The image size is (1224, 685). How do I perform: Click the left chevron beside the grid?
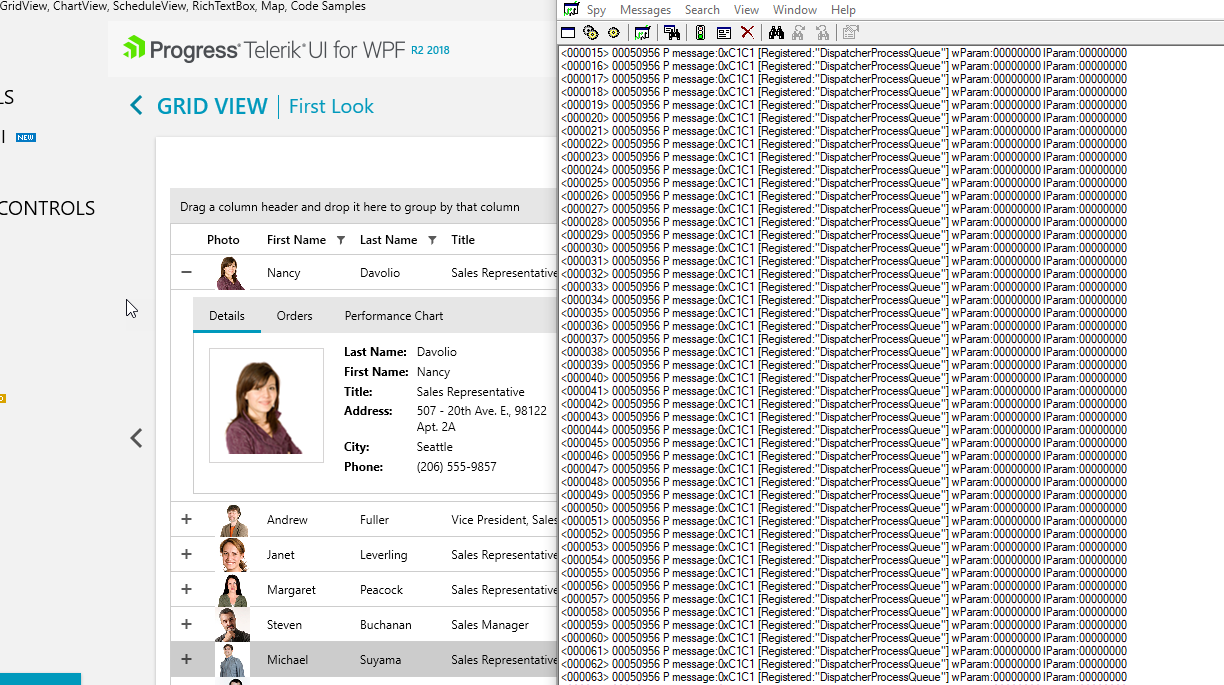click(137, 438)
